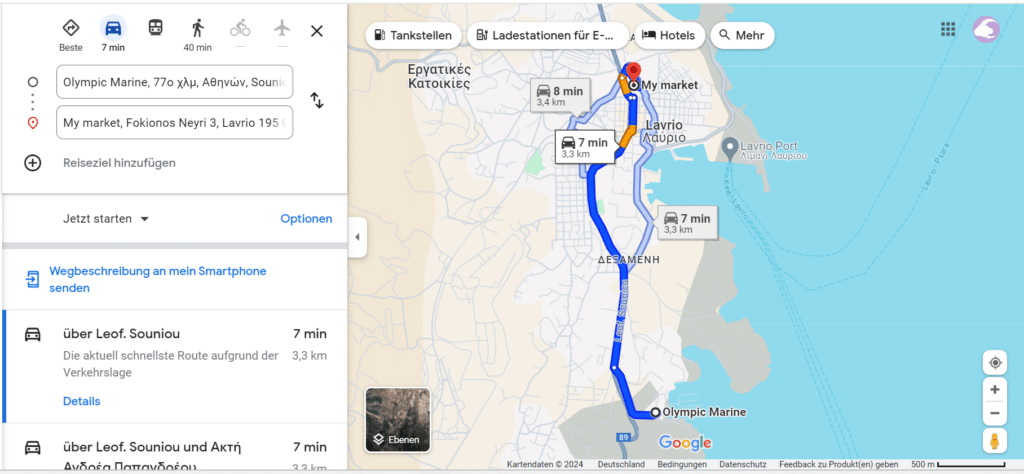Select driving mode showing 7 min
The image size is (1024, 474).
pos(113,35)
